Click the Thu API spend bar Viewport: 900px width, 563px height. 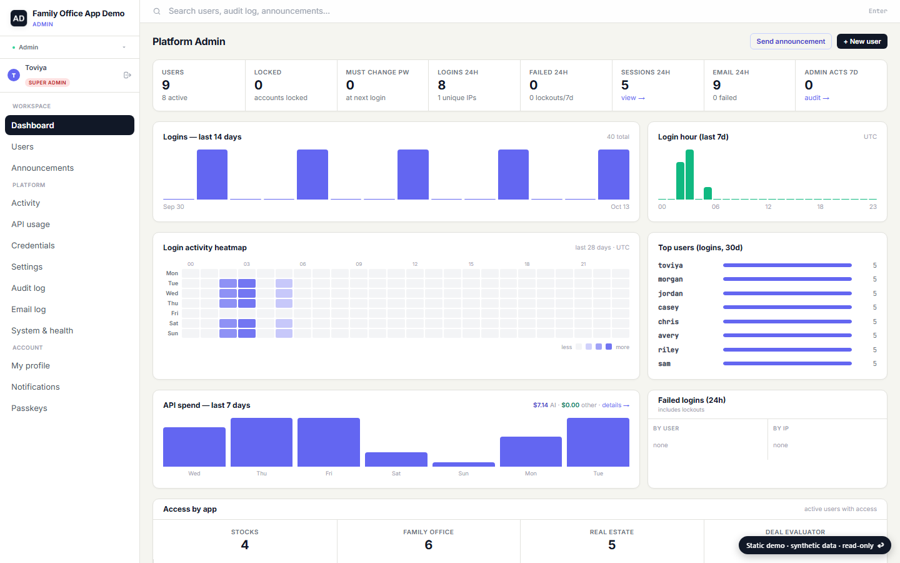point(262,442)
